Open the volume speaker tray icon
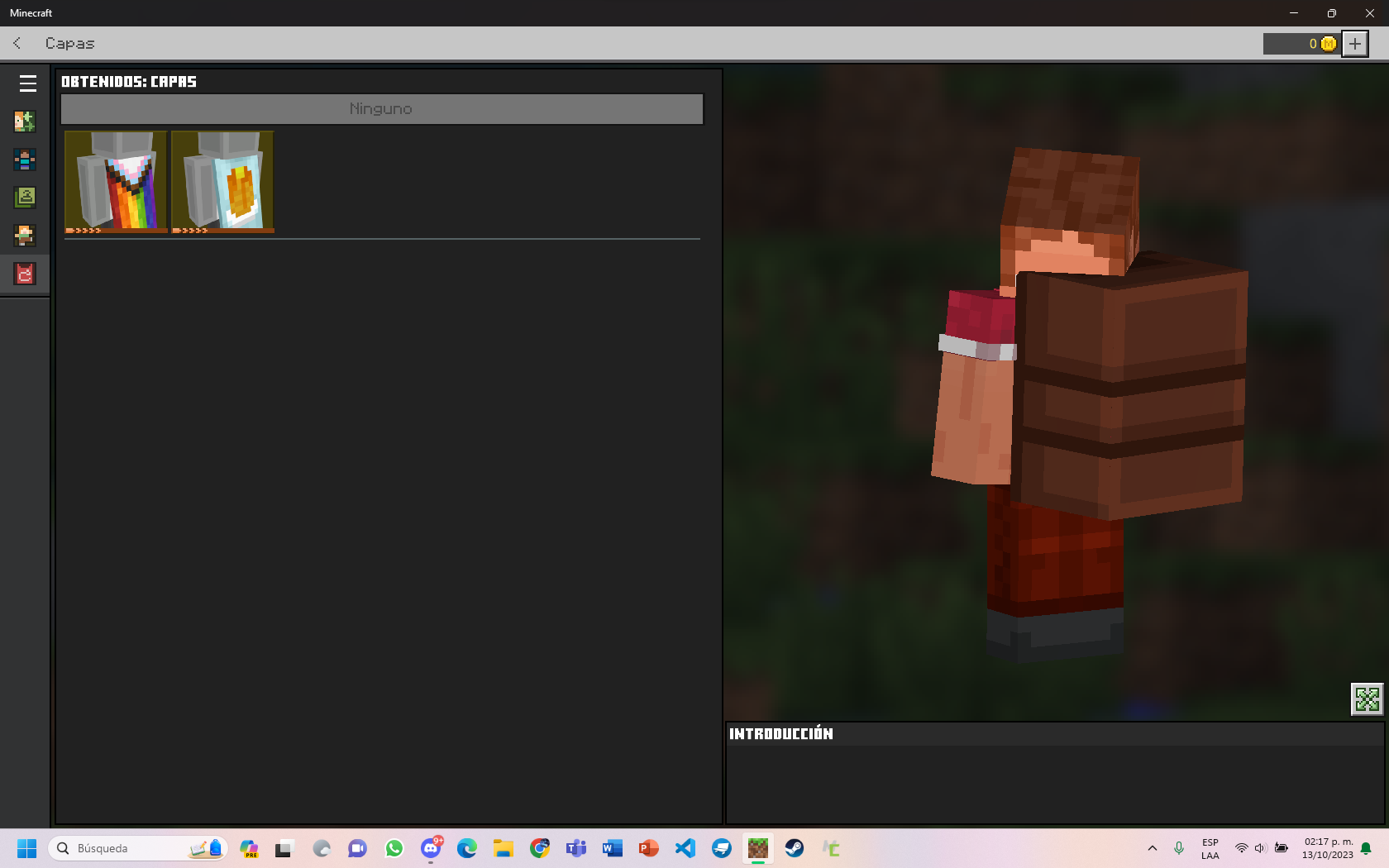 coord(1260,848)
